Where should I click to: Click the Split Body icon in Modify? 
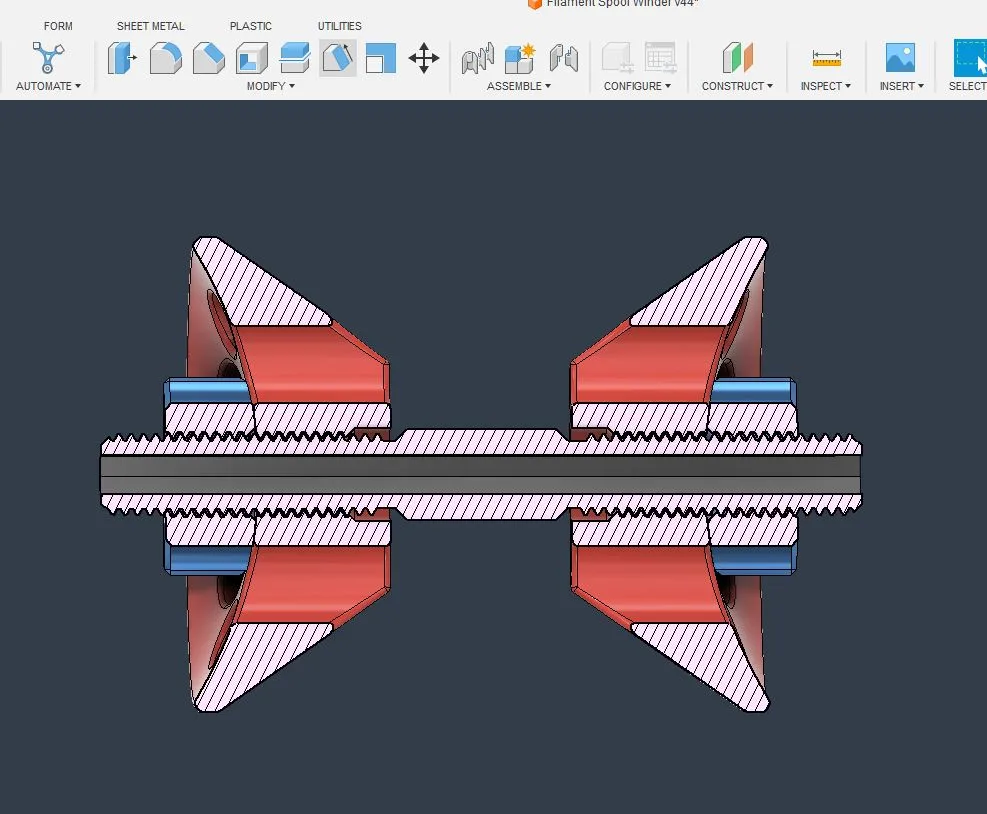pyautogui.click(x=294, y=59)
